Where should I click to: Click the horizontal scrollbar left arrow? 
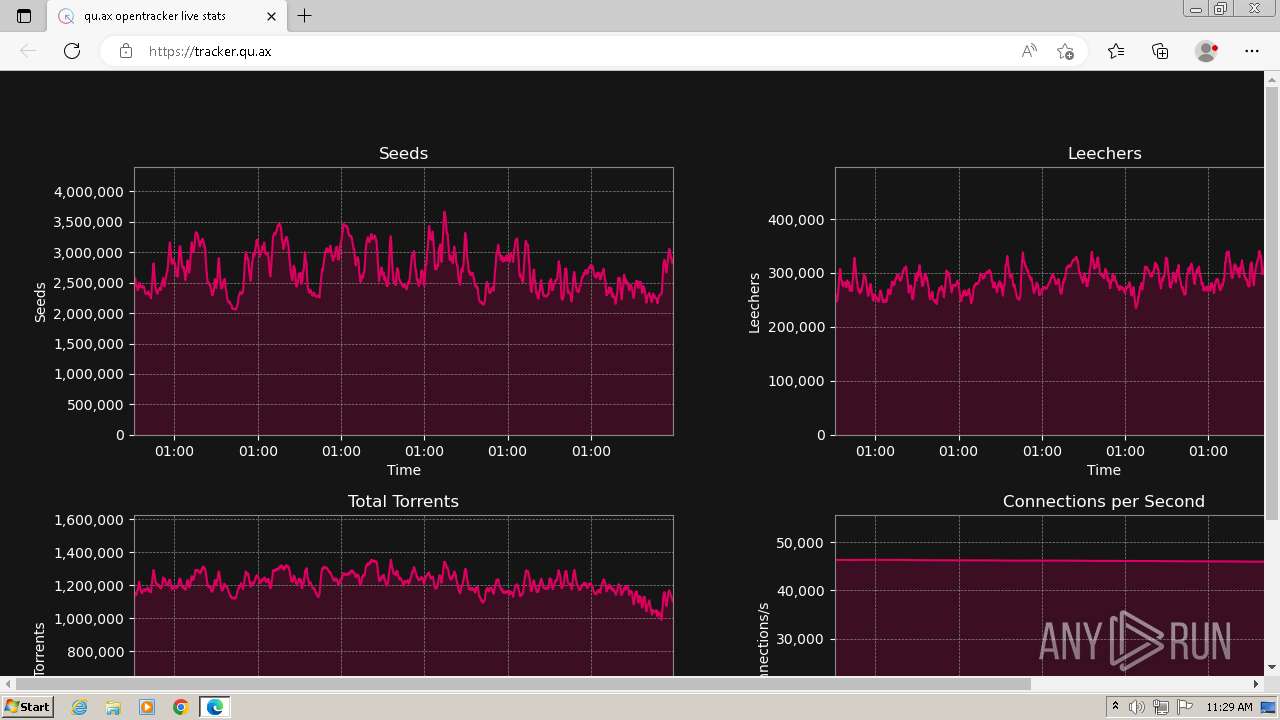pyautogui.click(x=8, y=684)
